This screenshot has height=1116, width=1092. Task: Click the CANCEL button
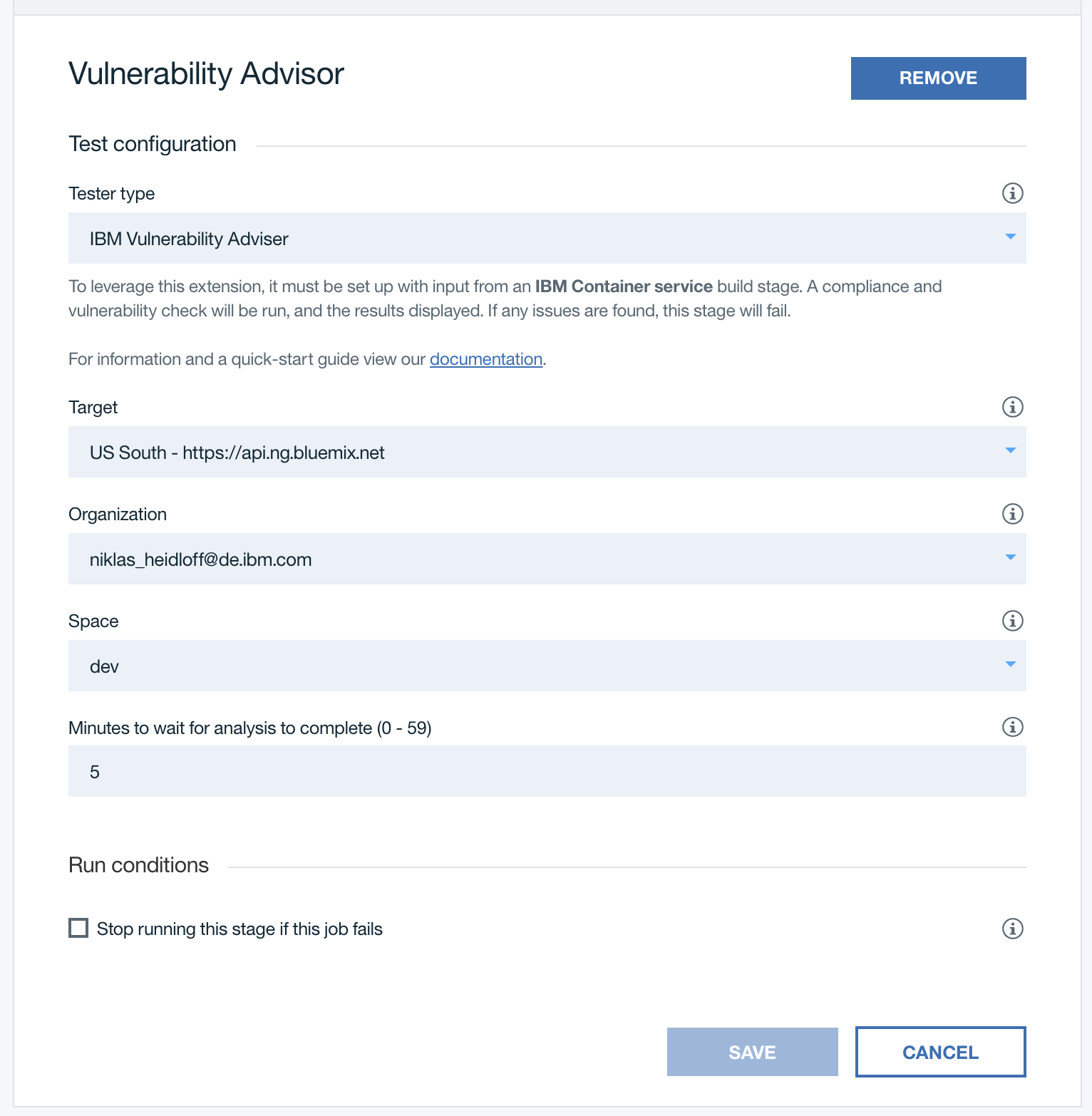tap(940, 1052)
